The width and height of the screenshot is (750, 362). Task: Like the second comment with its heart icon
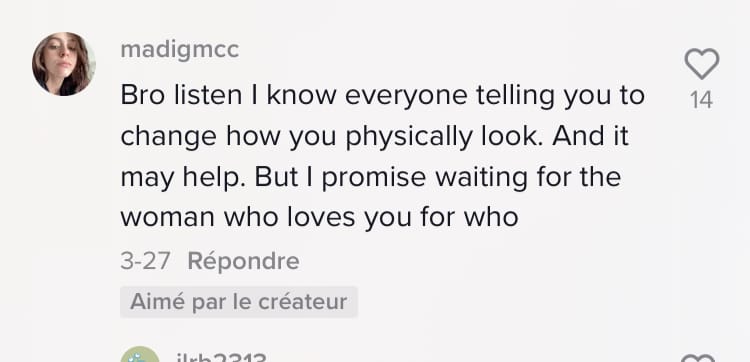click(x=698, y=358)
